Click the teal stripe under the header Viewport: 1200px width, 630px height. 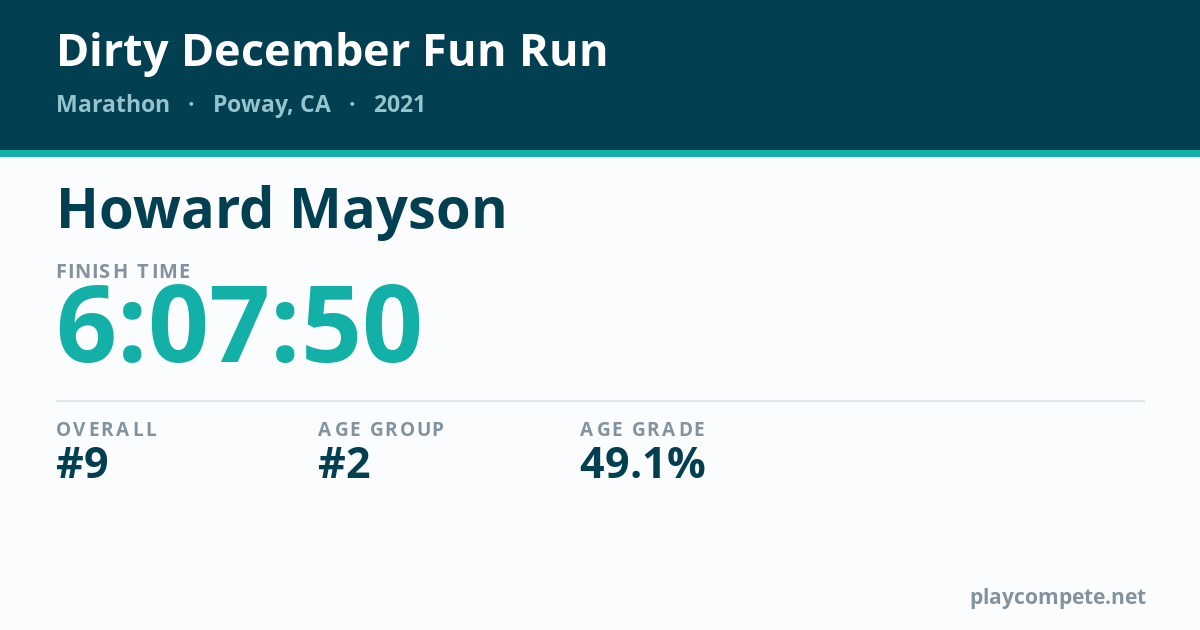600,153
